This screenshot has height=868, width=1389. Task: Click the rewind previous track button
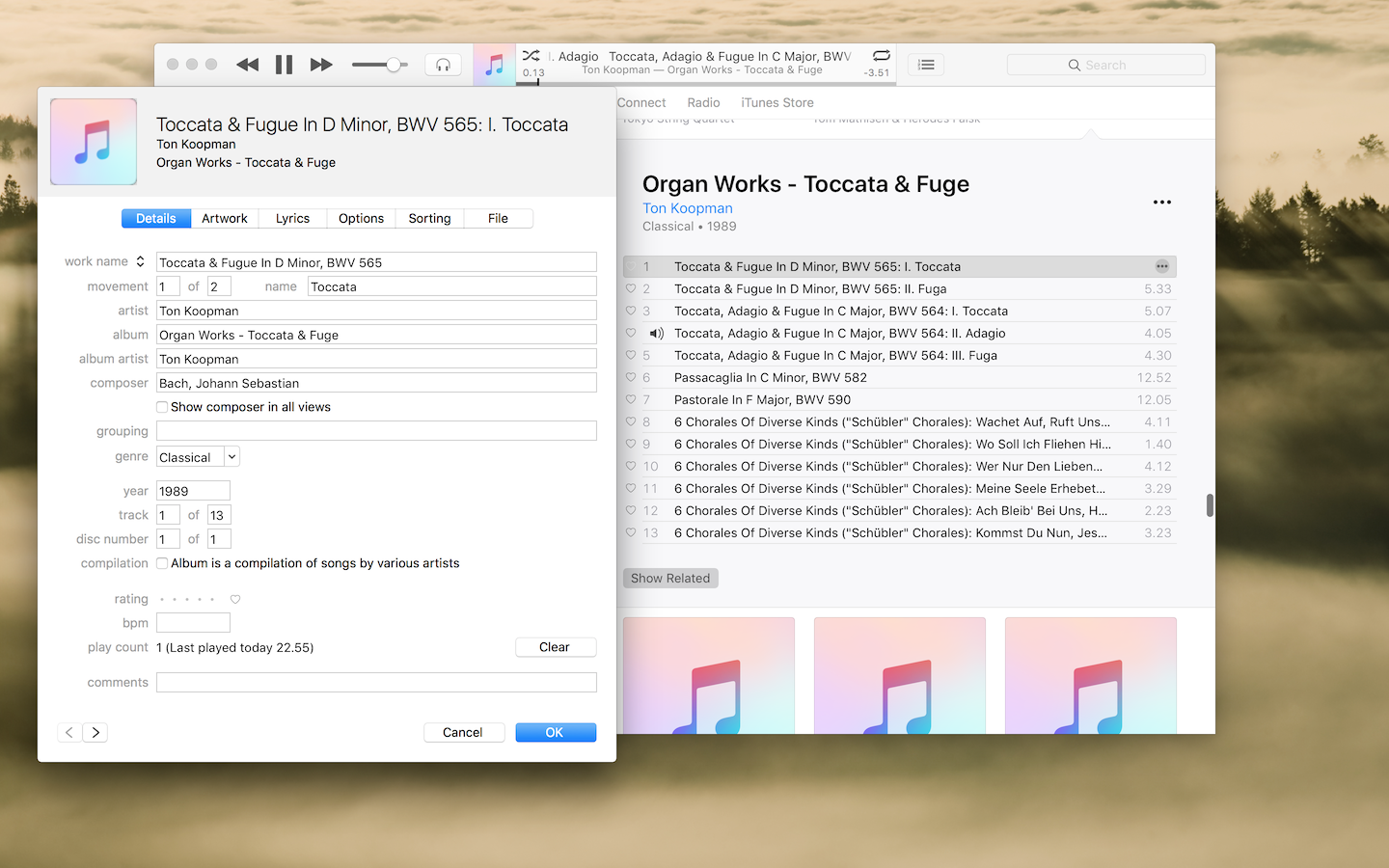click(x=248, y=65)
